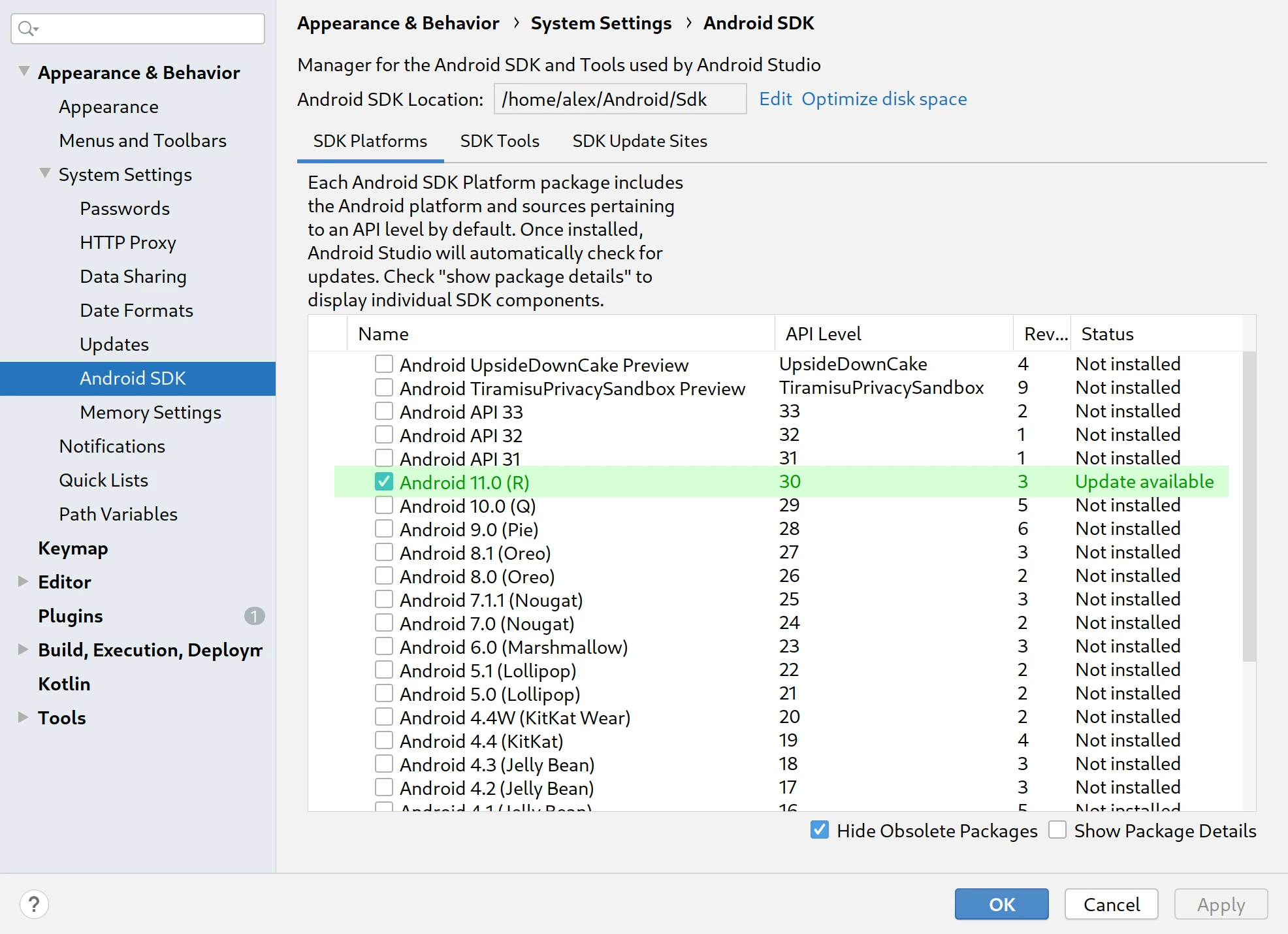Expand the Tools settings section
The width and height of the screenshot is (1288, 934).
click(23, 717)
